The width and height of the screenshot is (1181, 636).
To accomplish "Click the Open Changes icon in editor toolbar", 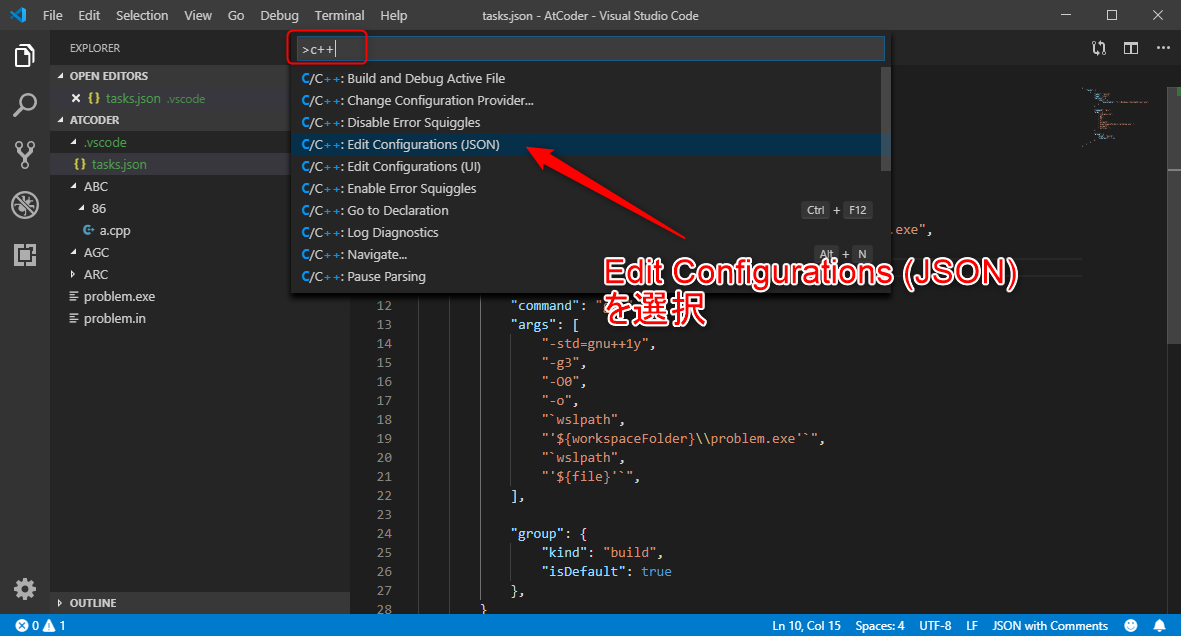I will coord(1099,48).
